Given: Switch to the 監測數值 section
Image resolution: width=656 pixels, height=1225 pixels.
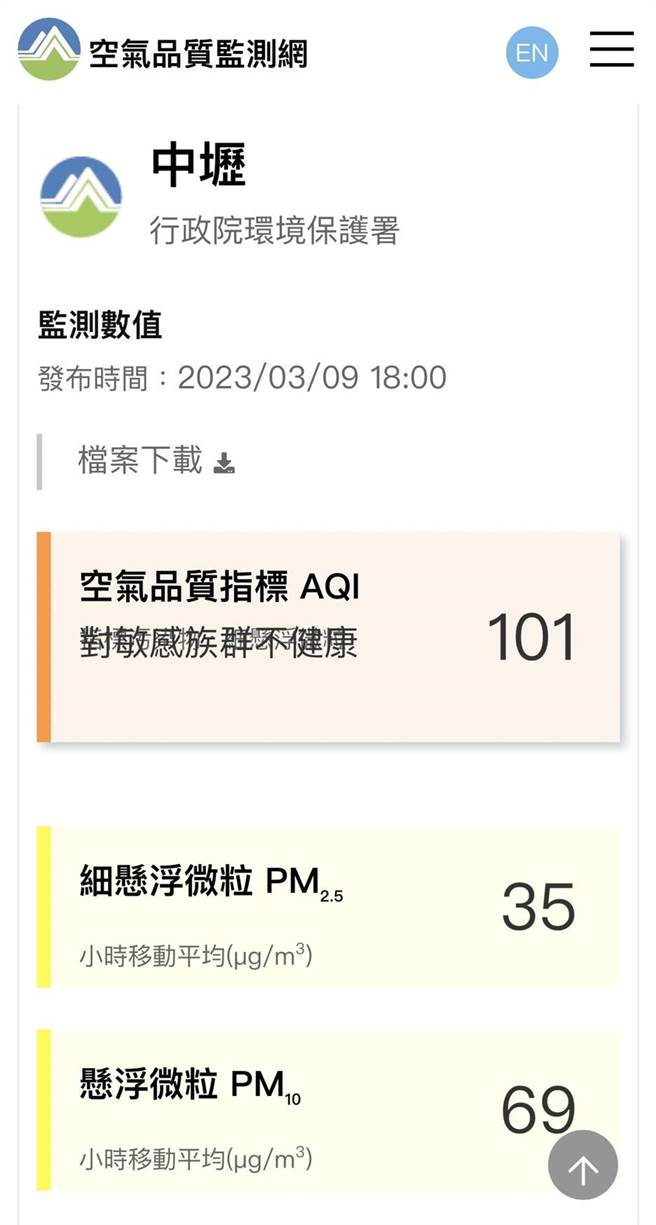Looking at the screenshot, I should pos(100,325).
